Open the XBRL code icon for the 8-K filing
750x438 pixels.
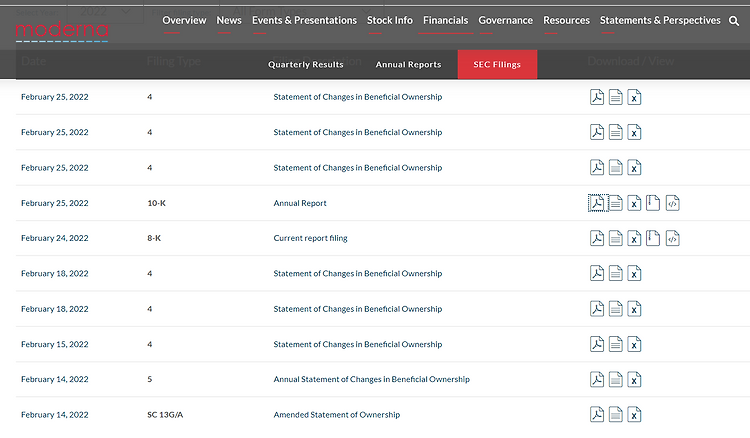coord(673,238)
